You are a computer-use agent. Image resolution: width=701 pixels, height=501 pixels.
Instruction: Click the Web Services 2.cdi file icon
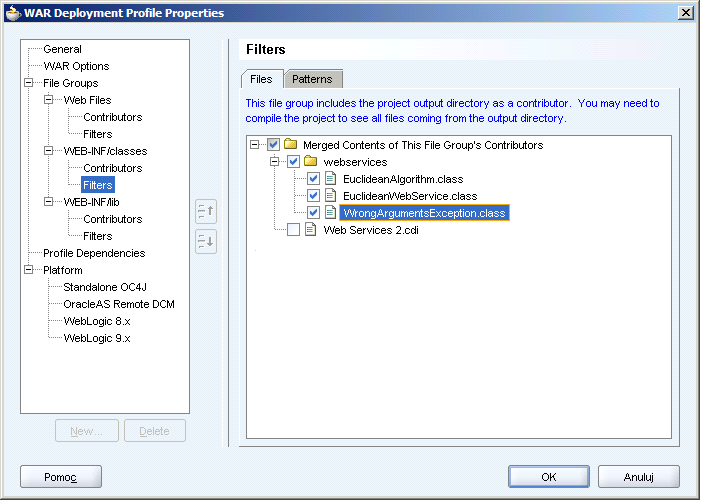click(310, 230)
